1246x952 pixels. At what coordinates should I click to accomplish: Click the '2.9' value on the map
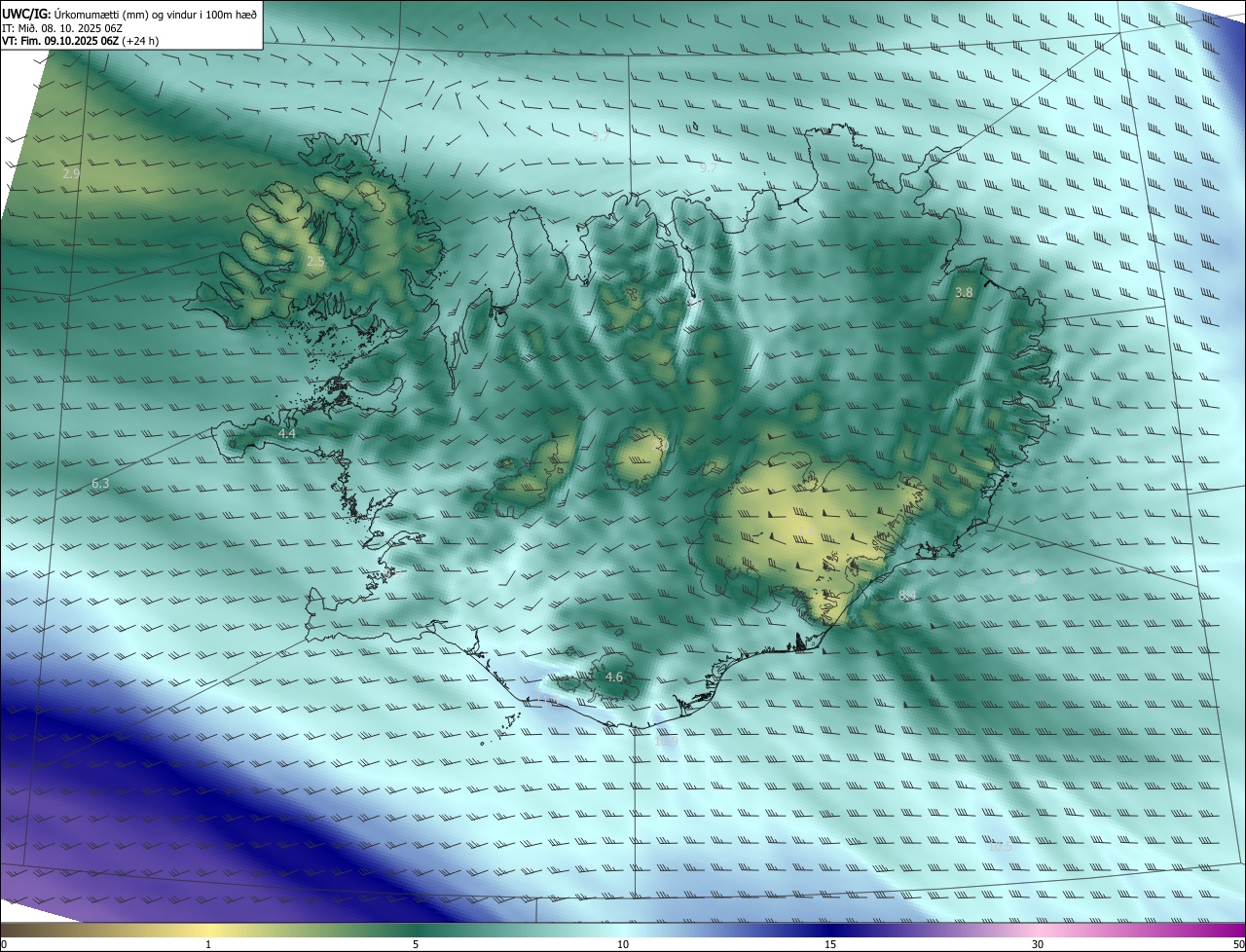point(71,173)
